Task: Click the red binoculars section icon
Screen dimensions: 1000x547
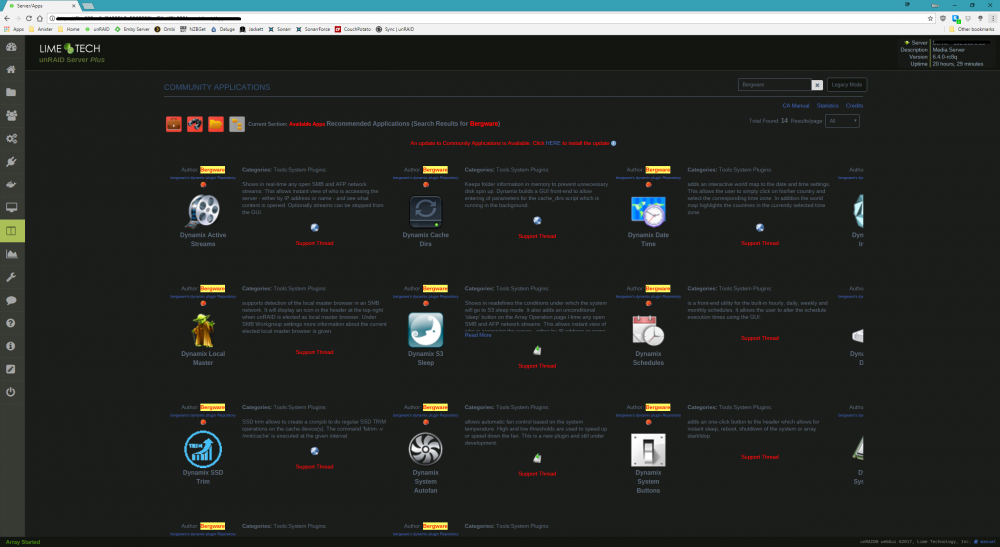Action: click(x=195, y=124)
